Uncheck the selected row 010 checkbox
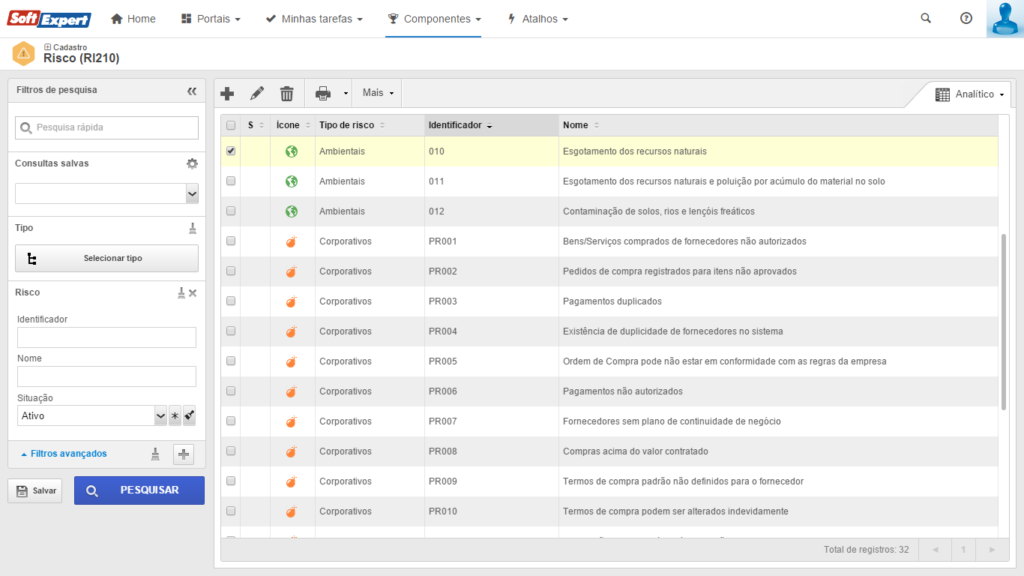Screen dimensions: 1024x576 pyautogui.click(x=231, y=151)
